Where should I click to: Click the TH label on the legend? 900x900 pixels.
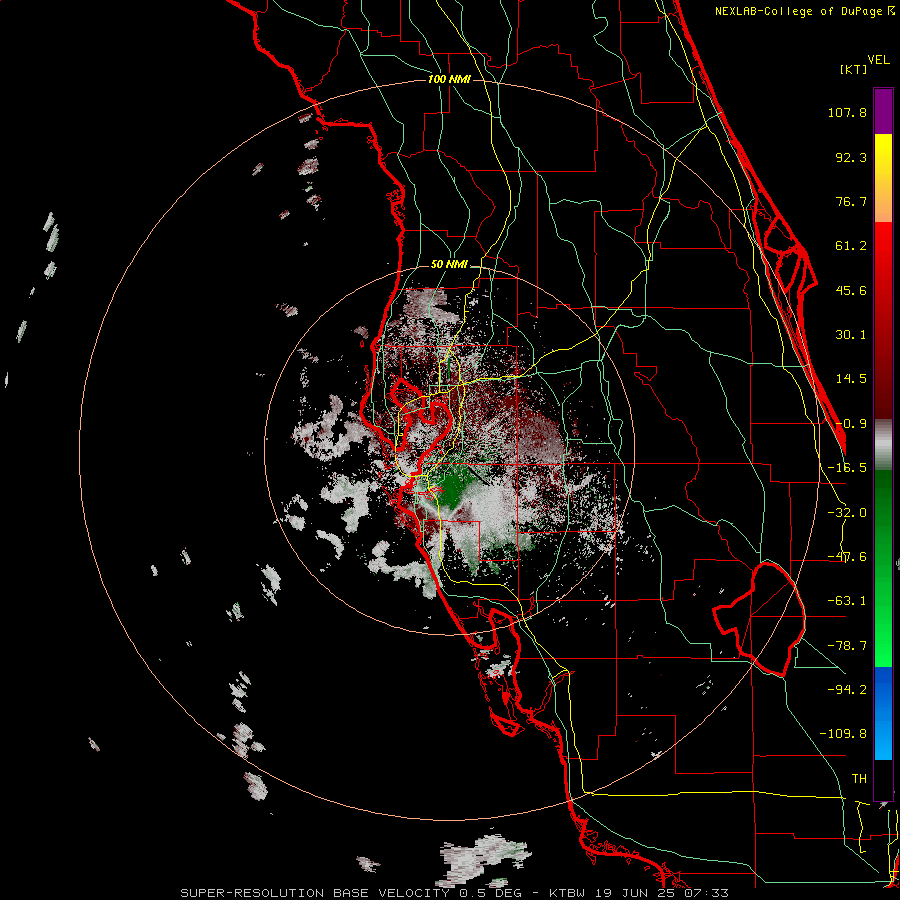coord(859,779)
